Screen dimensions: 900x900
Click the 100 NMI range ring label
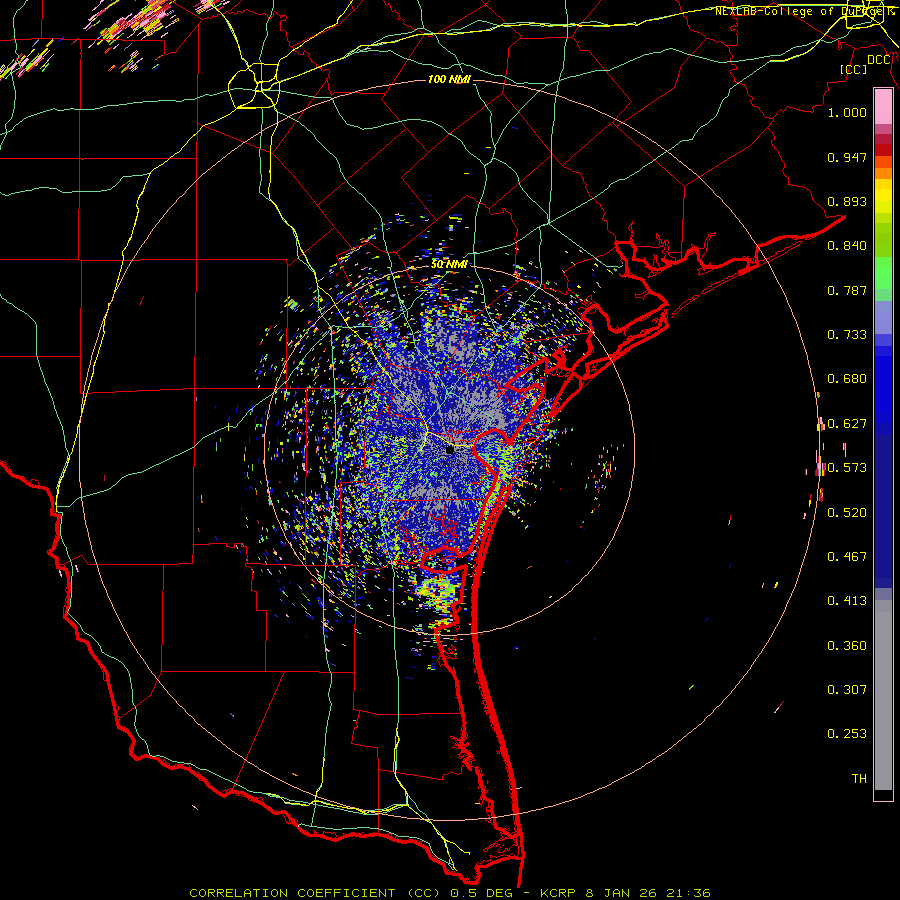(449, 79)
